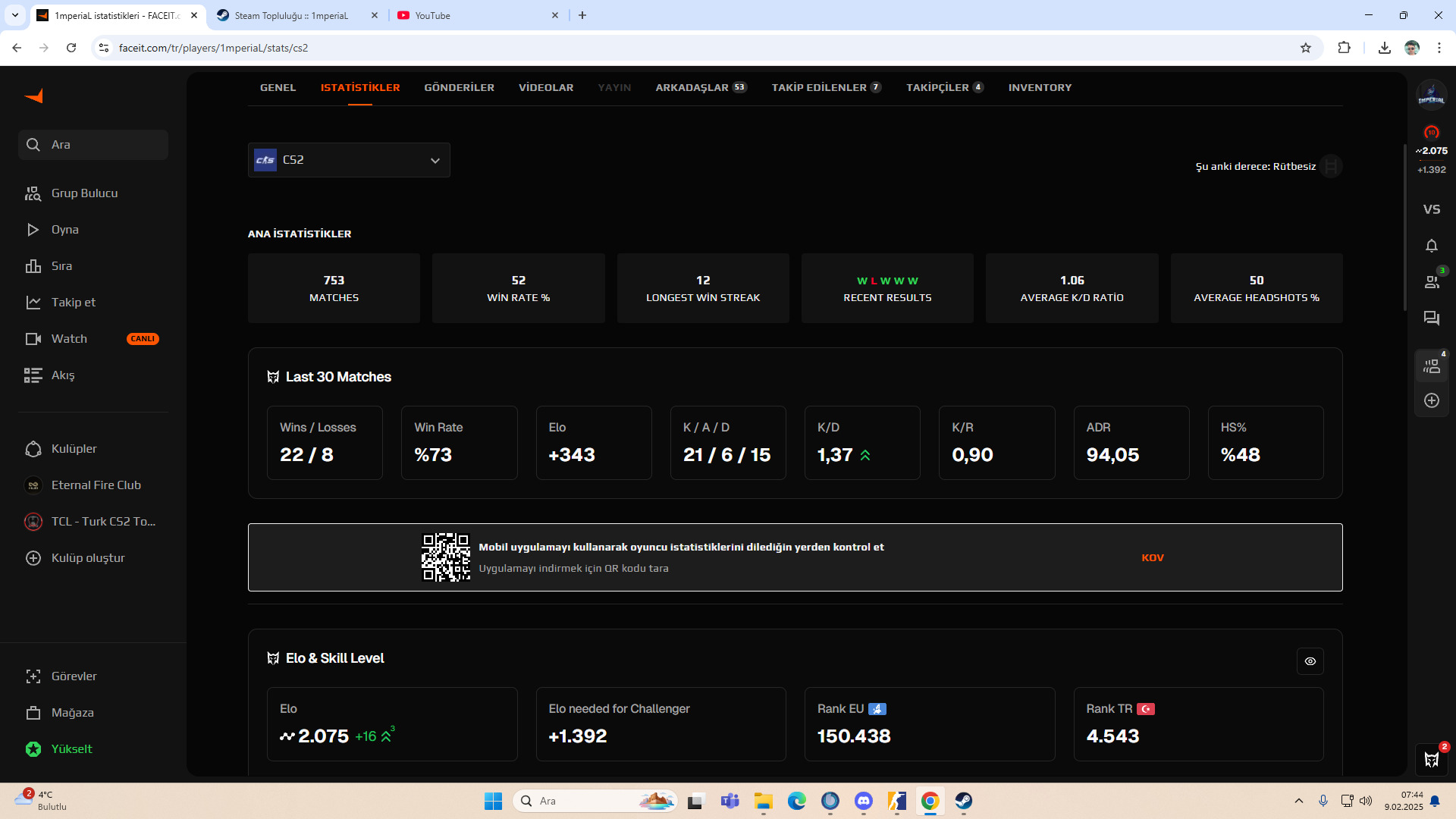
Task: Click the FACEIT logo icon
Action: click(x=34, y=96)
